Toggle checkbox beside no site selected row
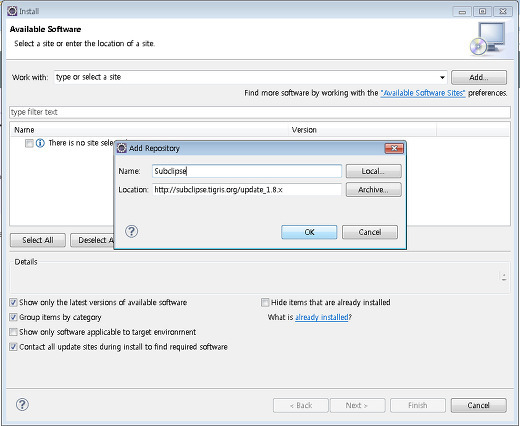The image size is (520, 426). 29,143
